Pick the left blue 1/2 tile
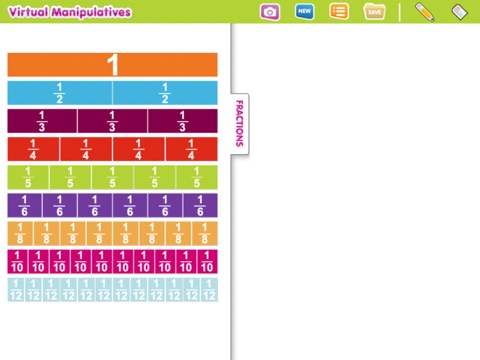This screenshot has height=360, width=480. 60,93
